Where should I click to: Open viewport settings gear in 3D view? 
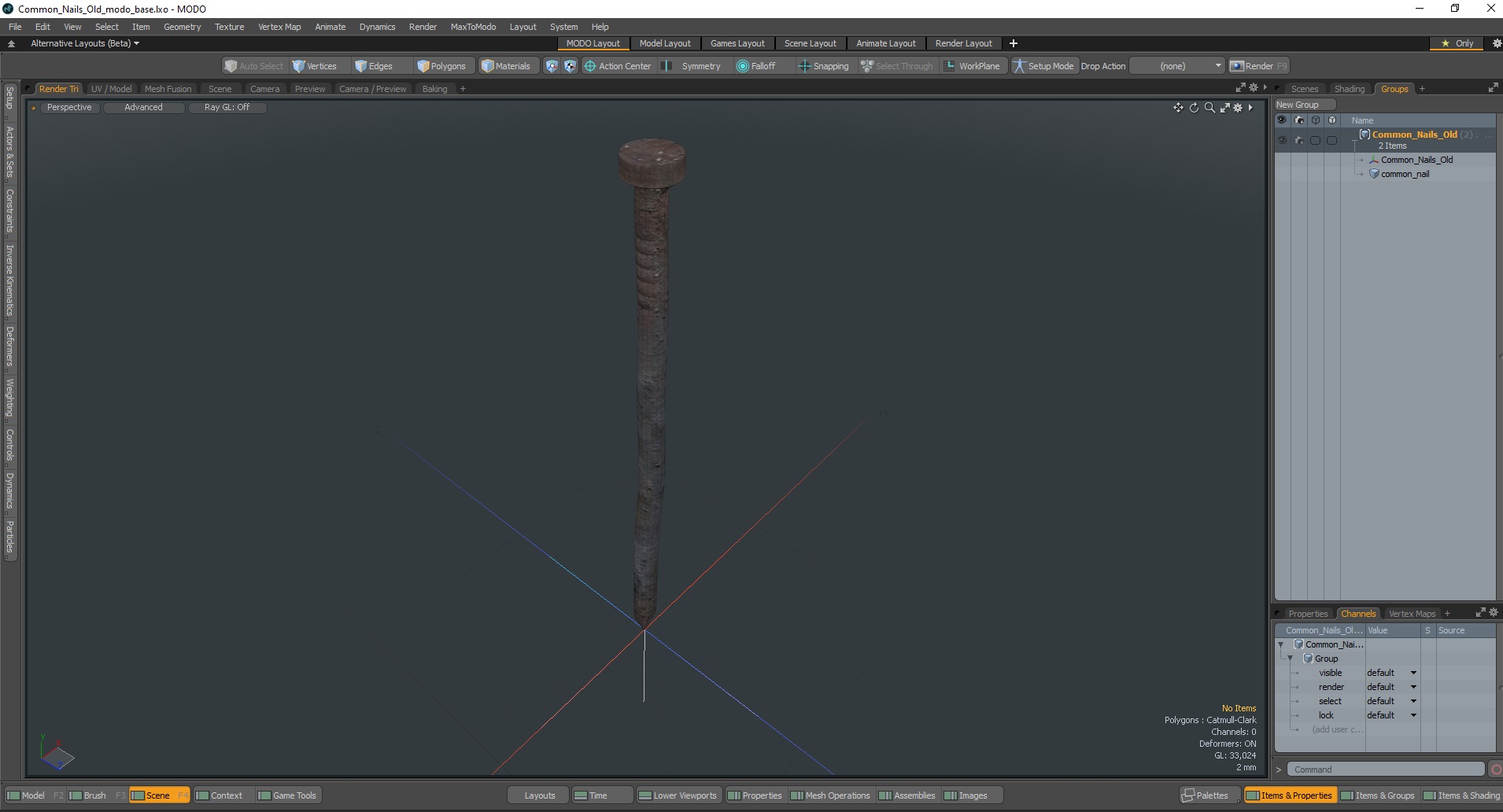click(x=1238, y=108)
